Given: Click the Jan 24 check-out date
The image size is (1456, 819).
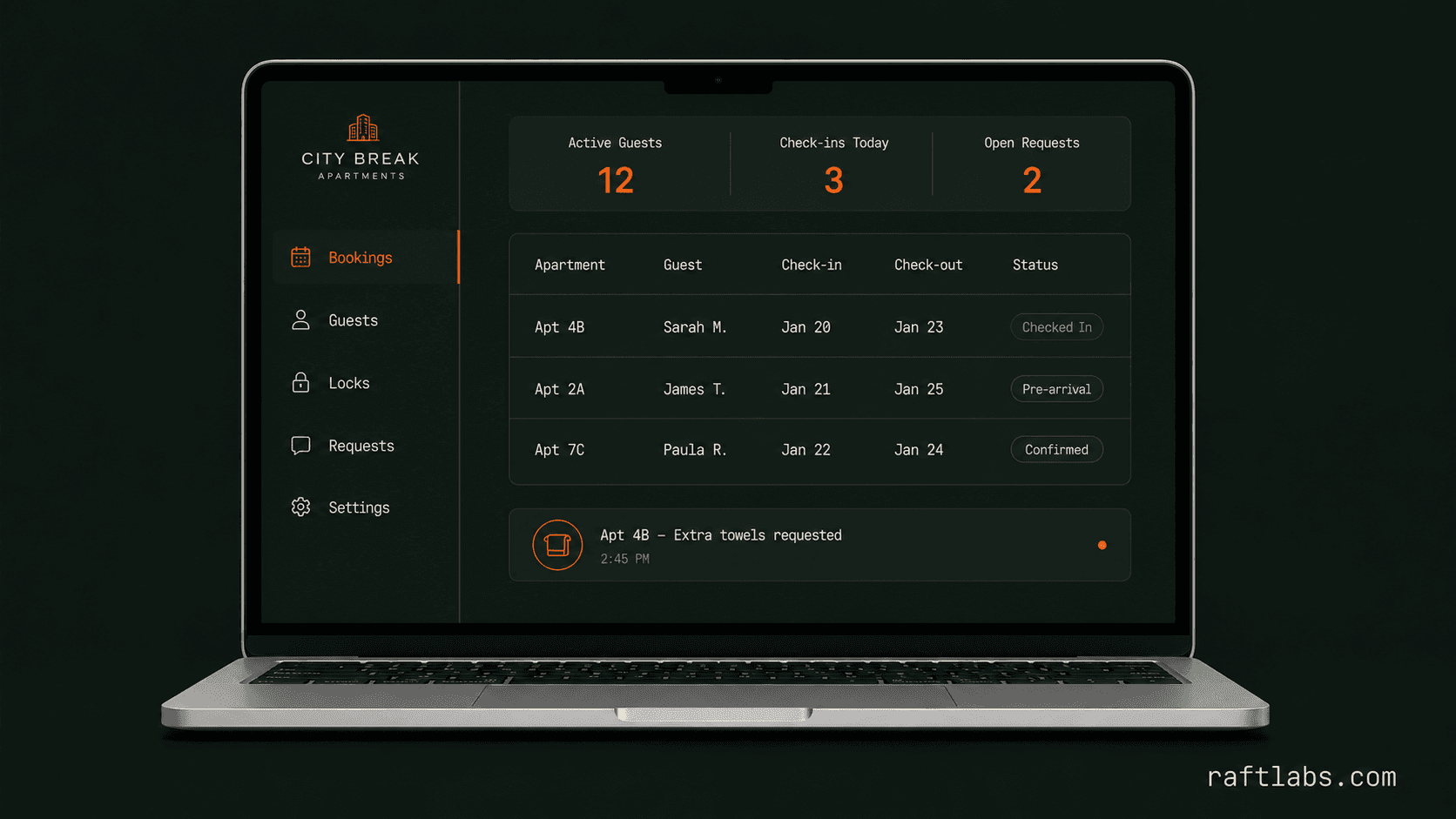Looking at the screenshot, I should tap(919, 450).
